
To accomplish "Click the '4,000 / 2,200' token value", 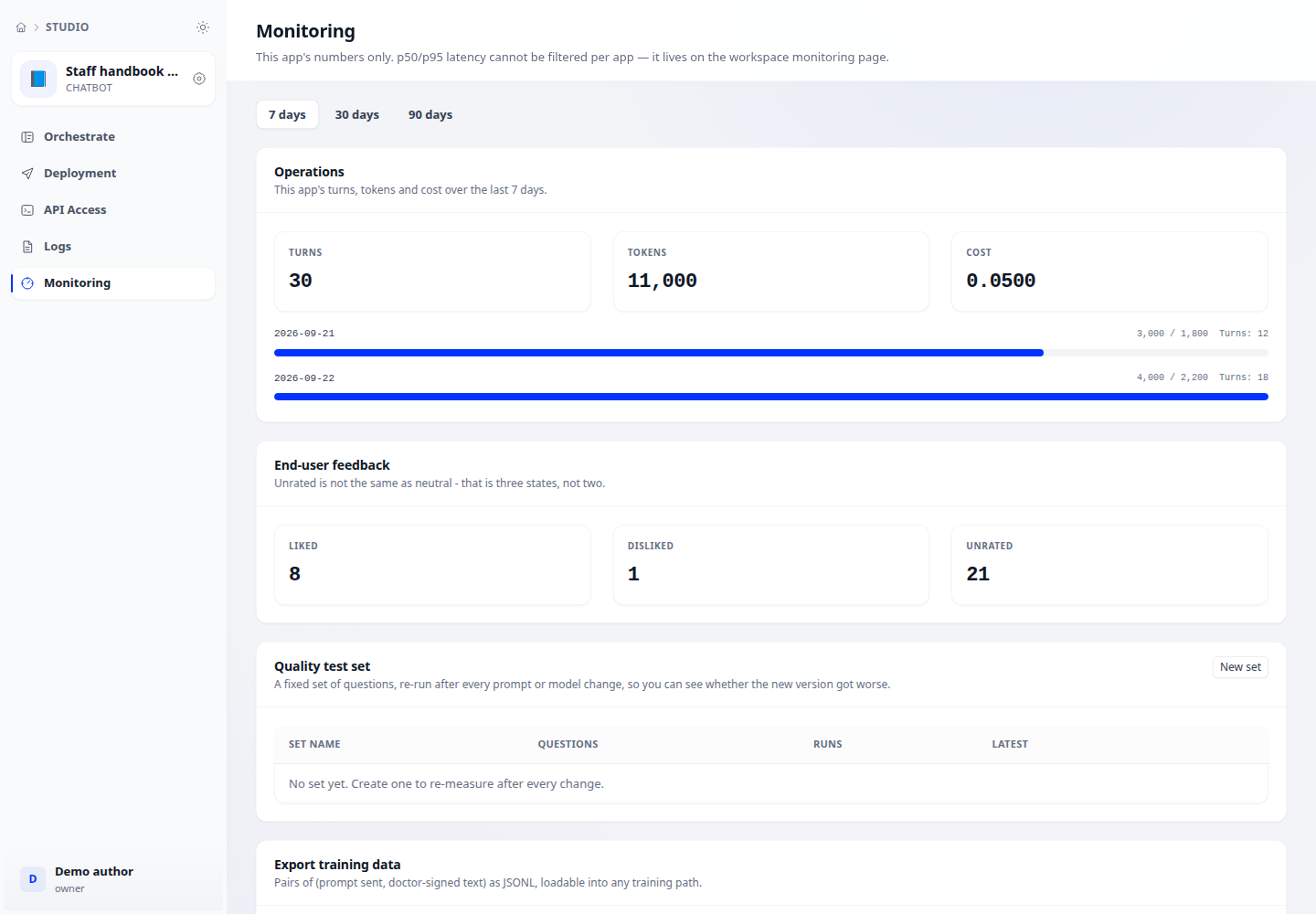I will [1173, 377].
